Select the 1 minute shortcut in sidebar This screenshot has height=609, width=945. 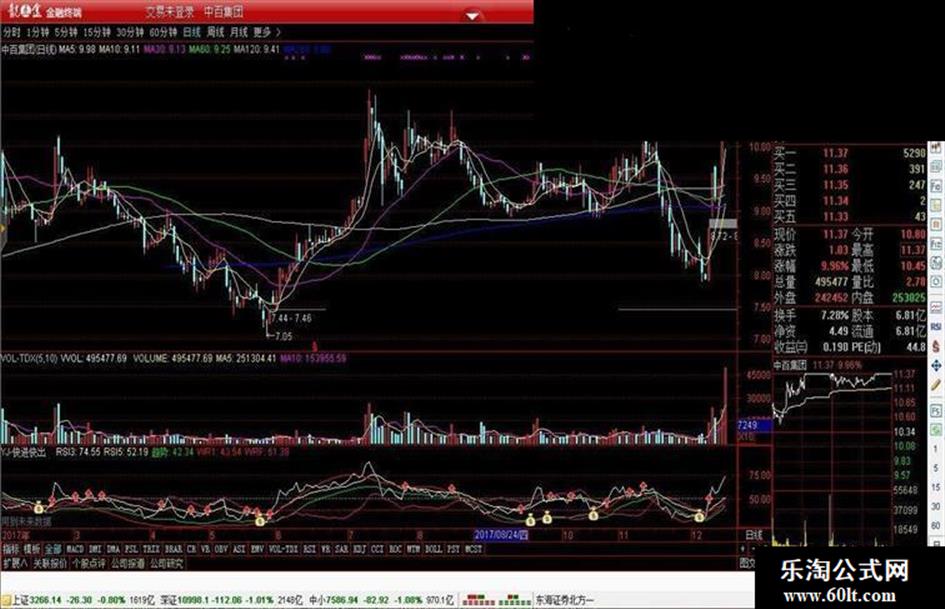pos(936,449)
